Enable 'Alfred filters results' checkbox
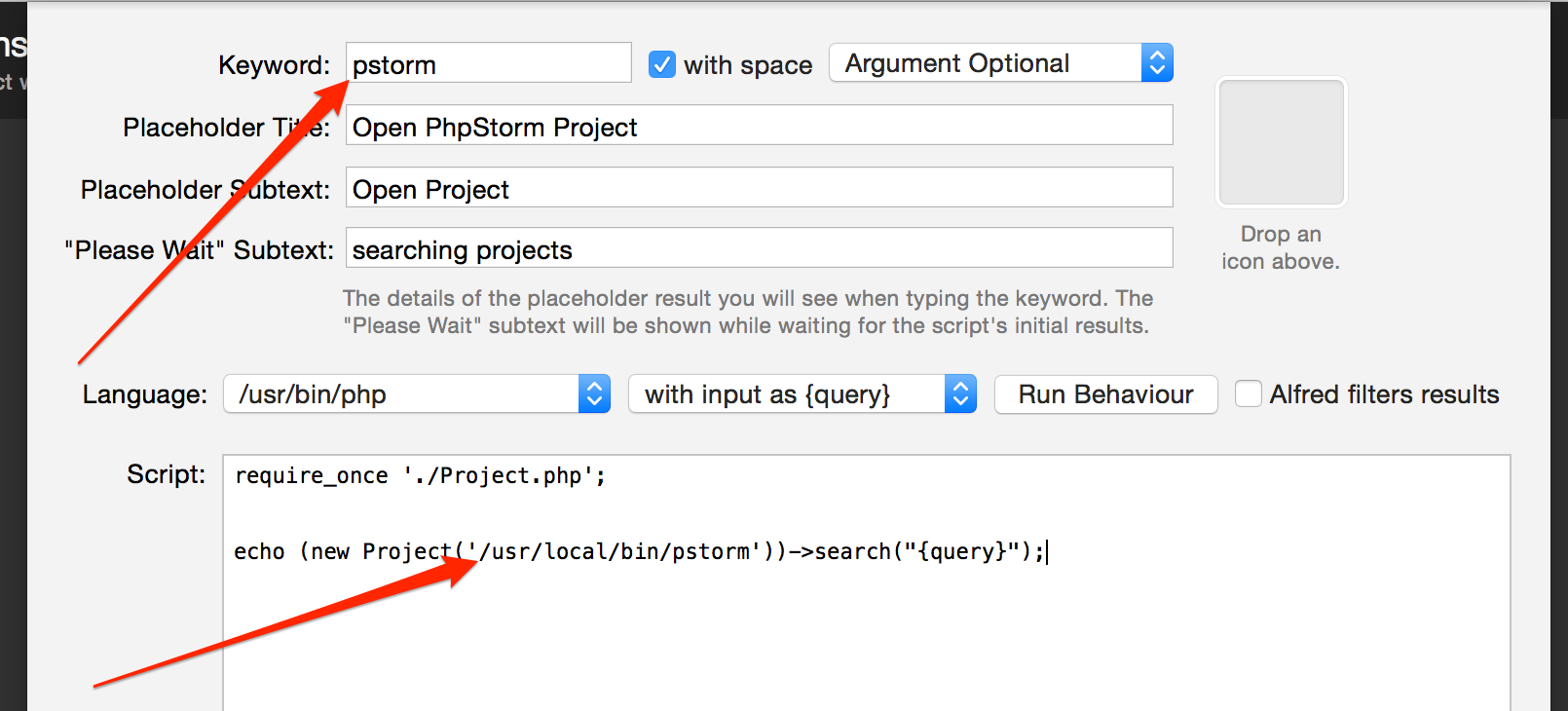This screenshot has height=711, width=1568. (1249, 393)
